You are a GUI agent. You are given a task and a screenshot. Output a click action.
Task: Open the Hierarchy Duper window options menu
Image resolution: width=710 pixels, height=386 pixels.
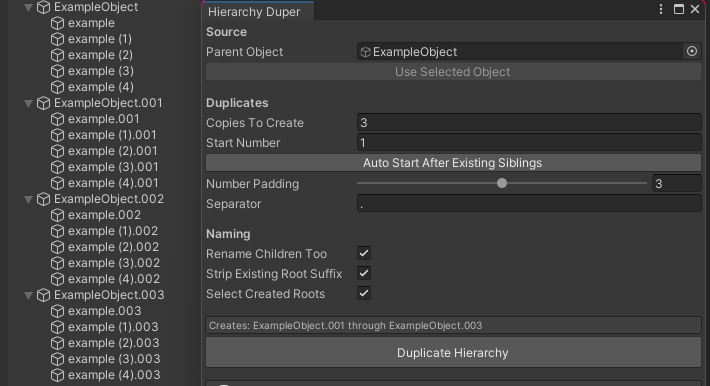click(x=661, y=9)
